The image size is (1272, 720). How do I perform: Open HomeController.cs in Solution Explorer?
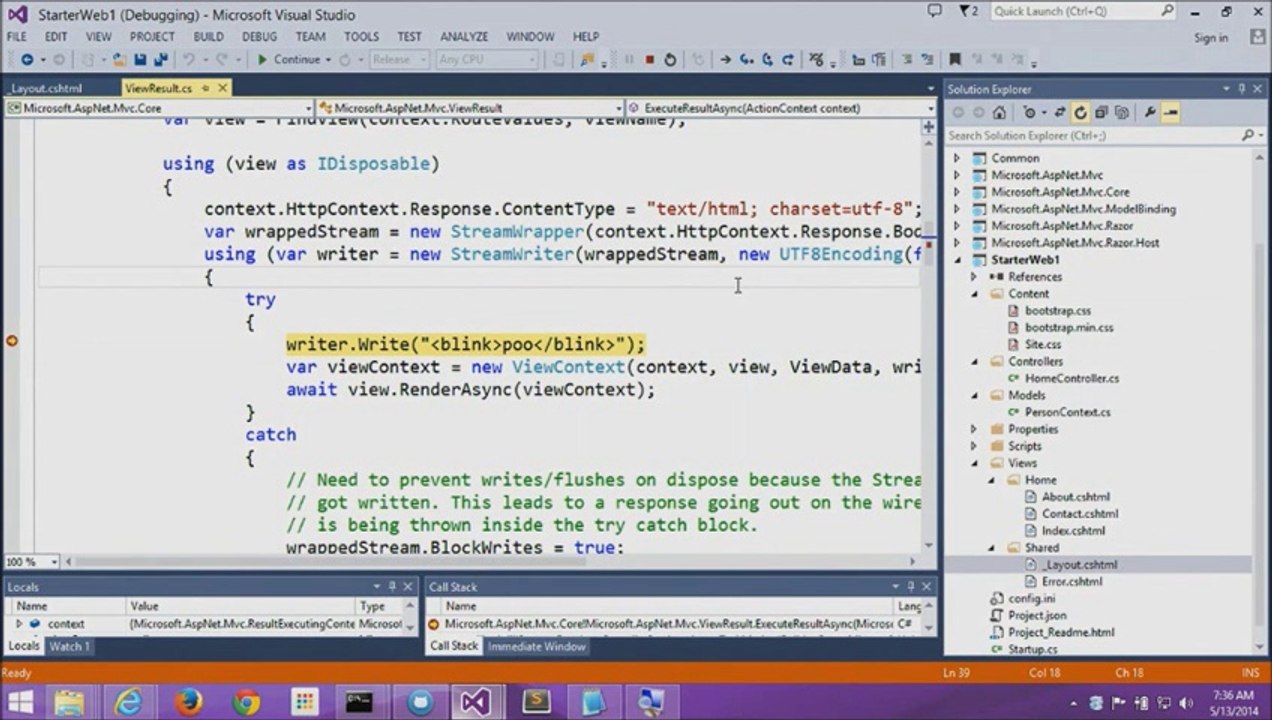1071,379
